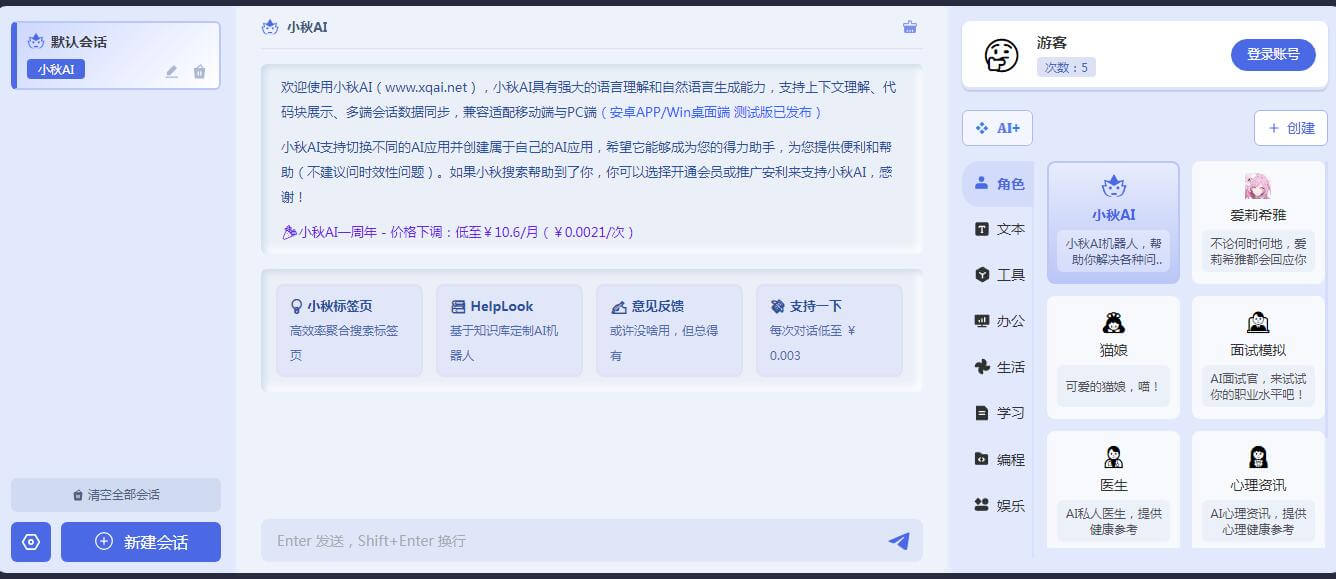Choose the 爱莉希雅 role card

(1258, 223)
